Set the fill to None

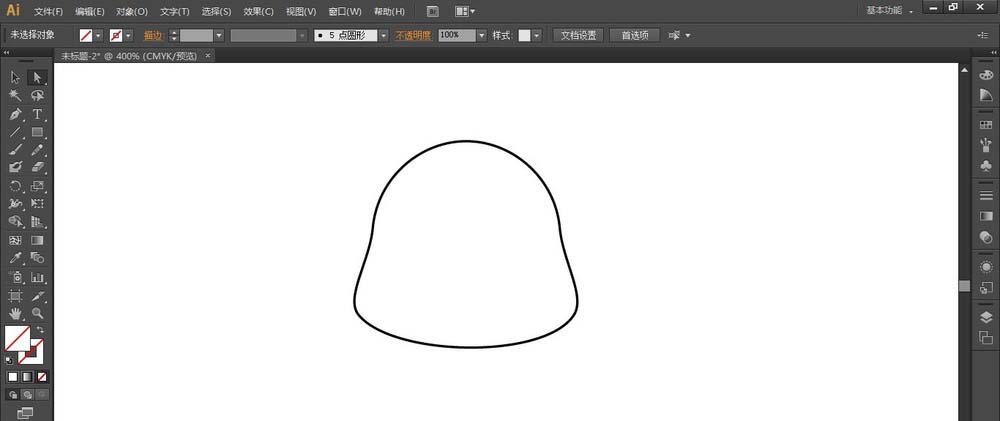pos(41,377)
